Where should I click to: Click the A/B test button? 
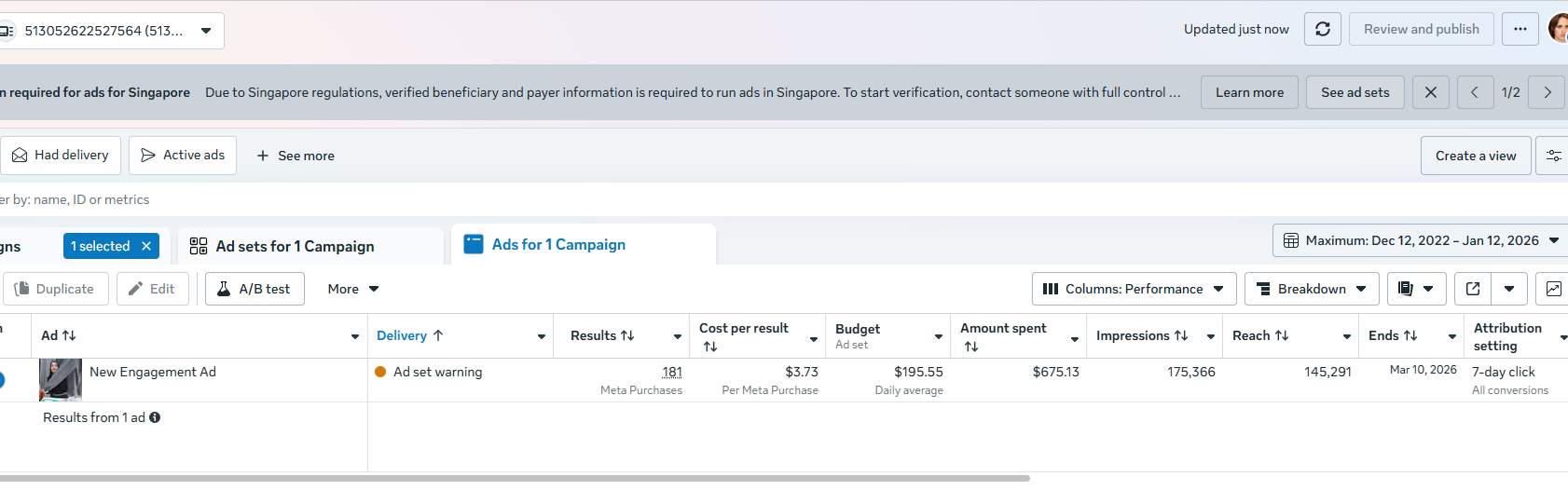tap(254, 289)
